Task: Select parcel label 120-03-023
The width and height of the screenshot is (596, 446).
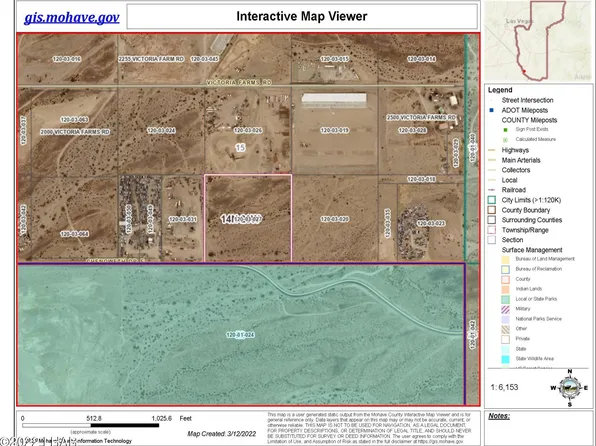Action: (431, 224)
